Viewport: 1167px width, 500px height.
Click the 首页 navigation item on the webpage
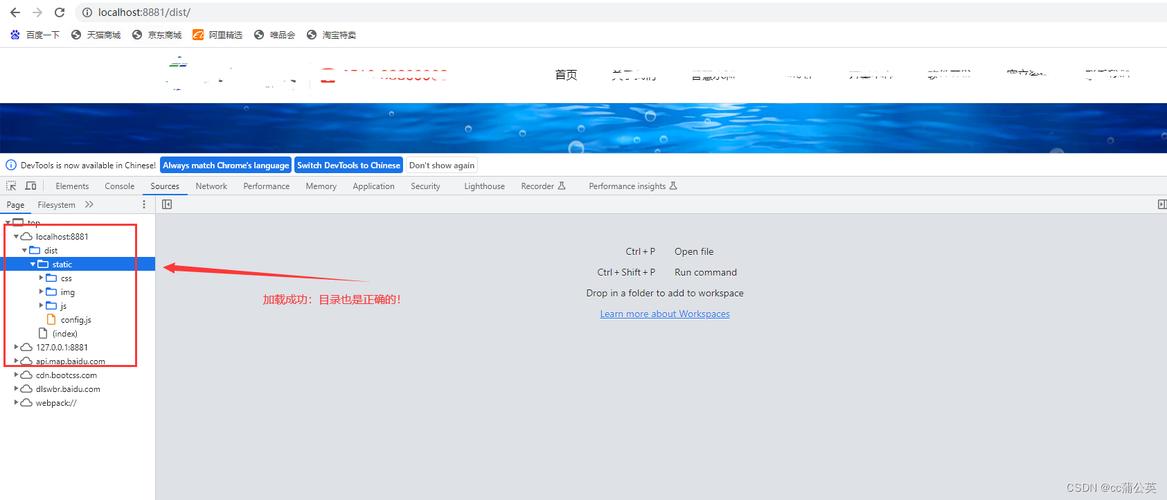coord(566,74)
